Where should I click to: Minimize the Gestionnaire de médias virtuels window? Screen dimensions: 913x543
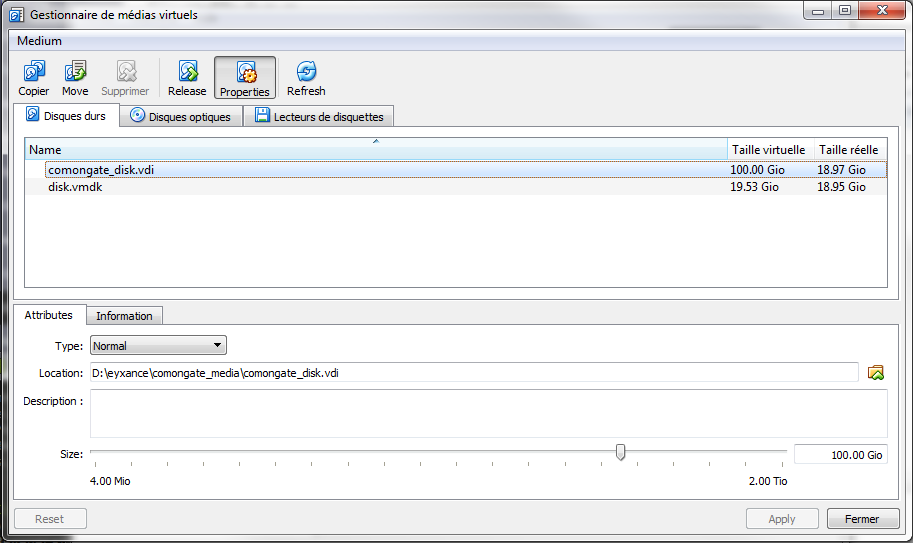pos(818,10)
